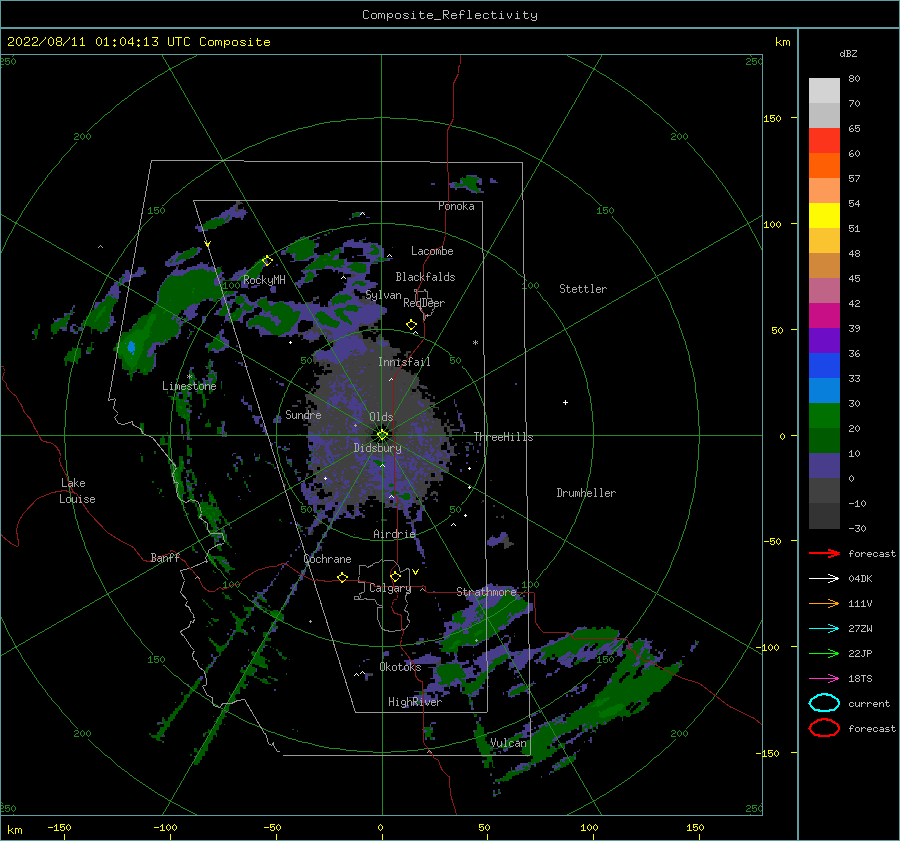900x841 pixels.
Task: Click the green 22JP arrow icon
Action: click(x=824, y=653)
